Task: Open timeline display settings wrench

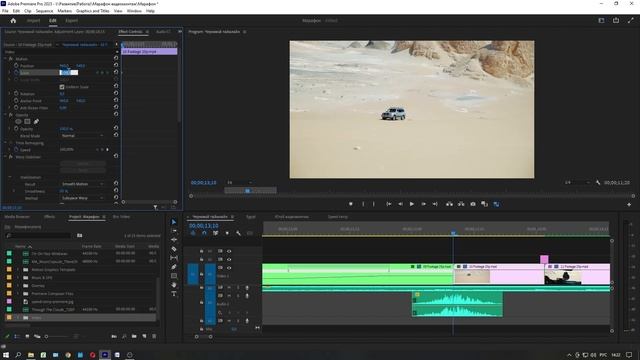Action: coord(238,233)
